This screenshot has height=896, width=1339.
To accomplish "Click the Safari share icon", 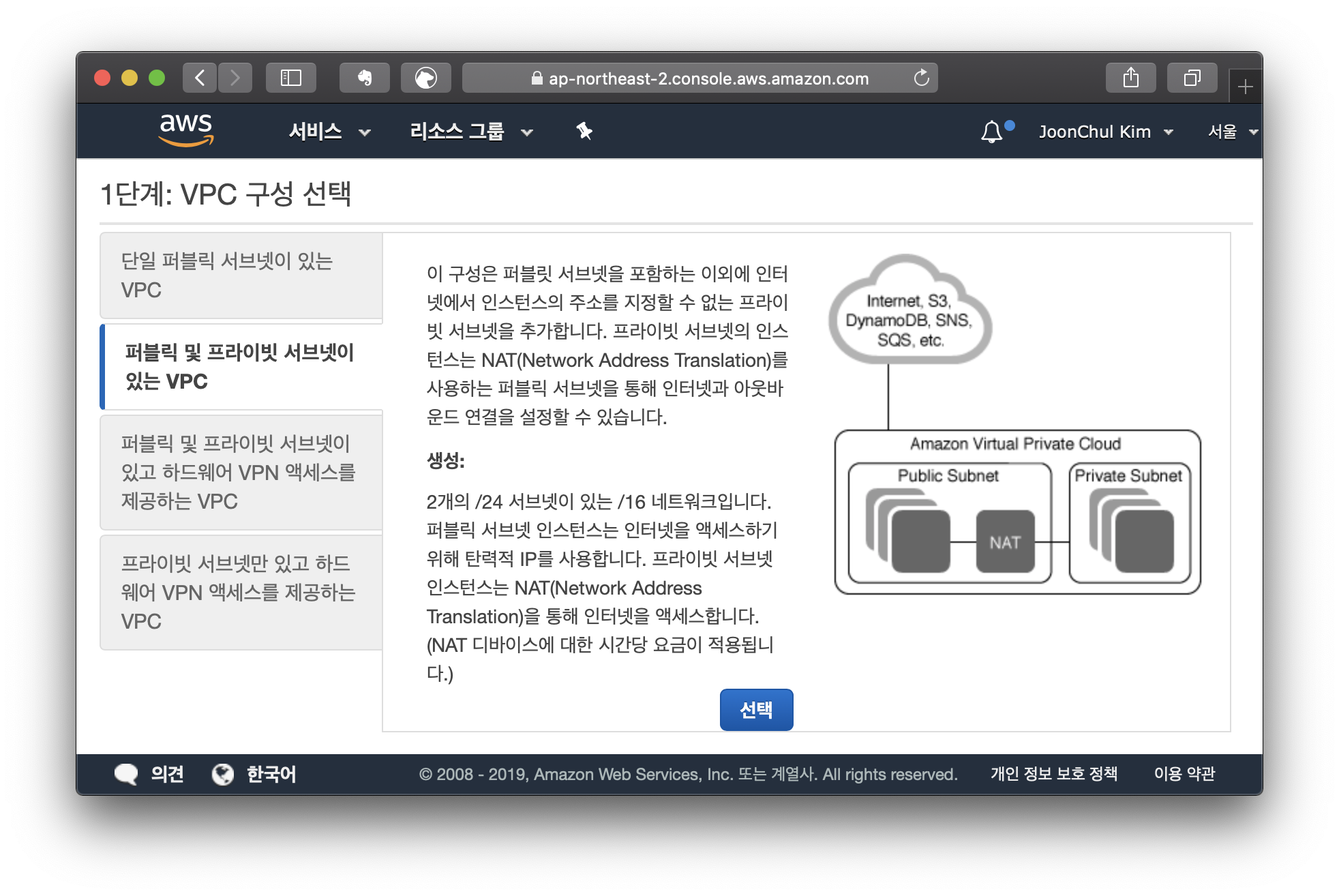I will (x=1130, y=78).
